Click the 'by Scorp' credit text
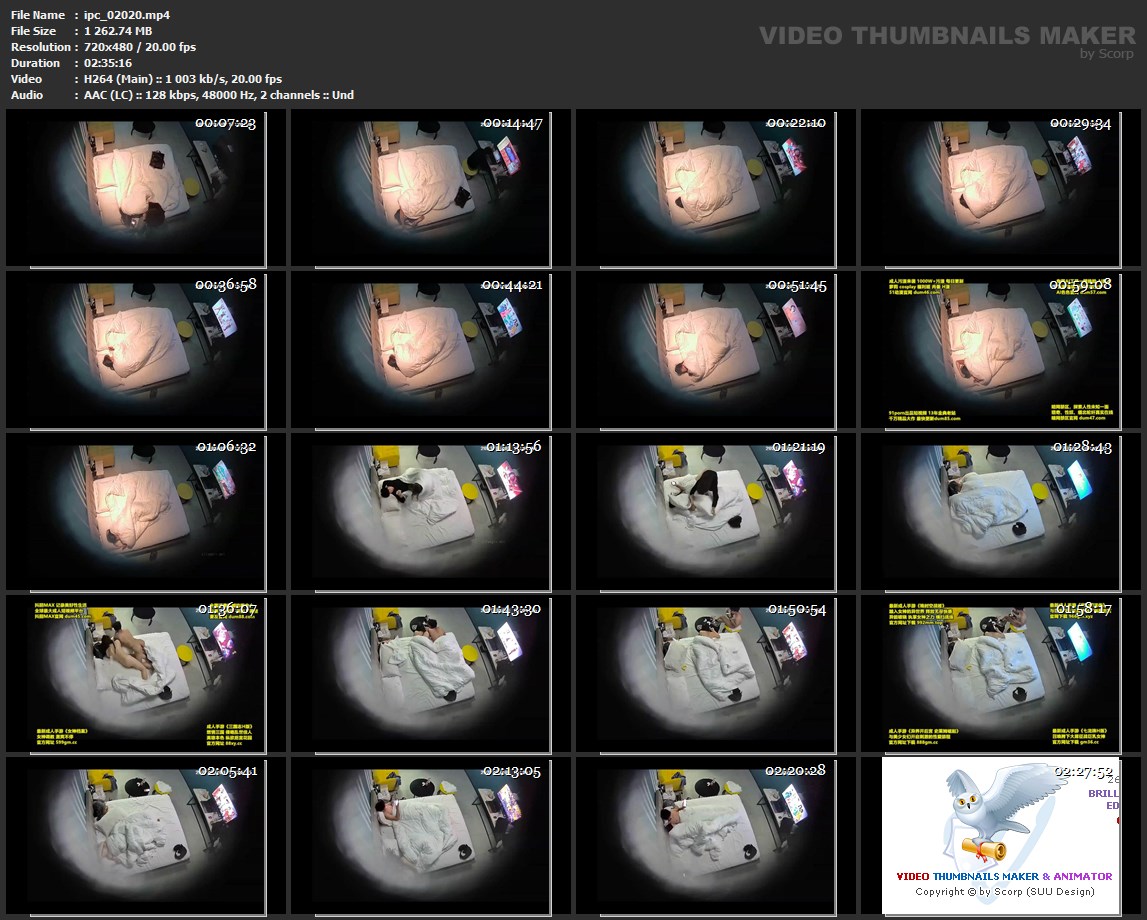1147x920 pixels. [x=1107, y=54]
